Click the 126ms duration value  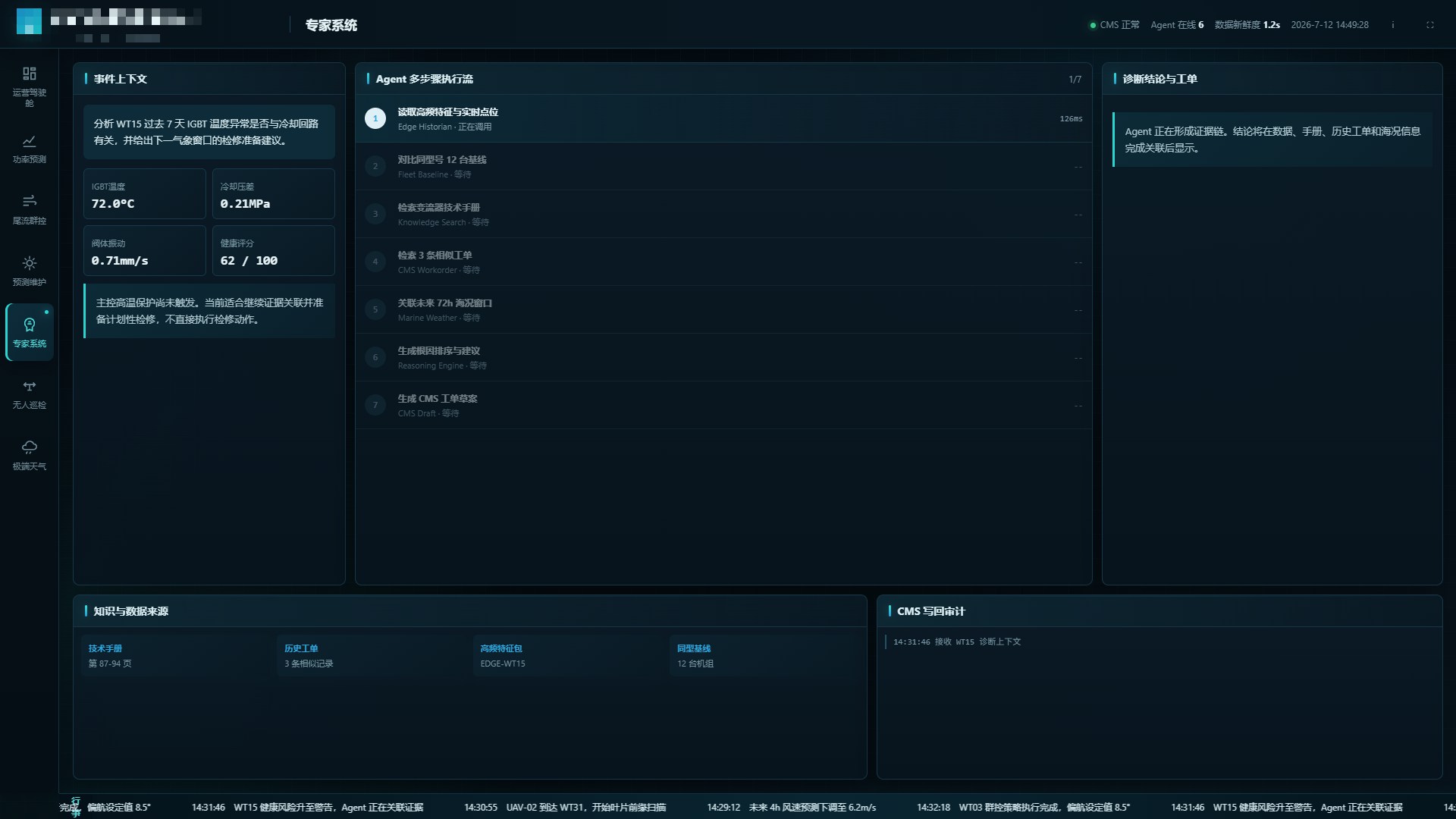point(1071,118)
